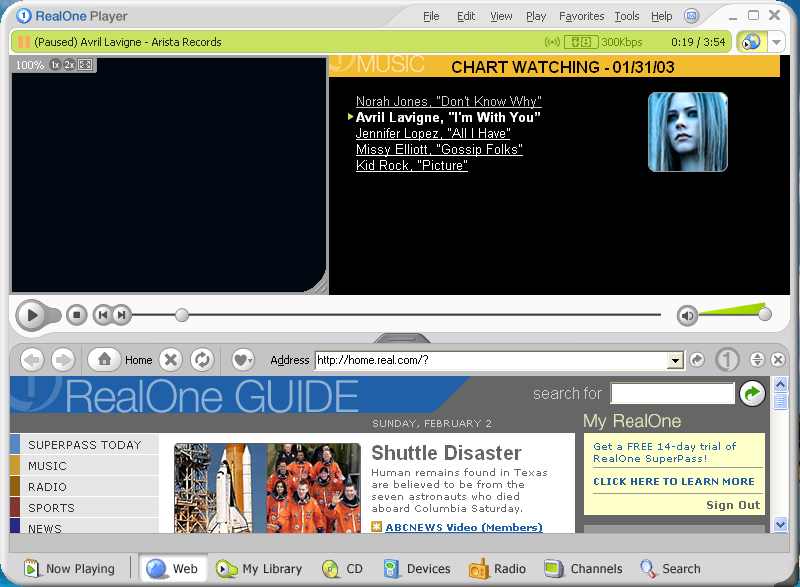Click the Avril Lavigne album thumbnail
The height and width of the screenshot is (587, 800).
[688, 132]
